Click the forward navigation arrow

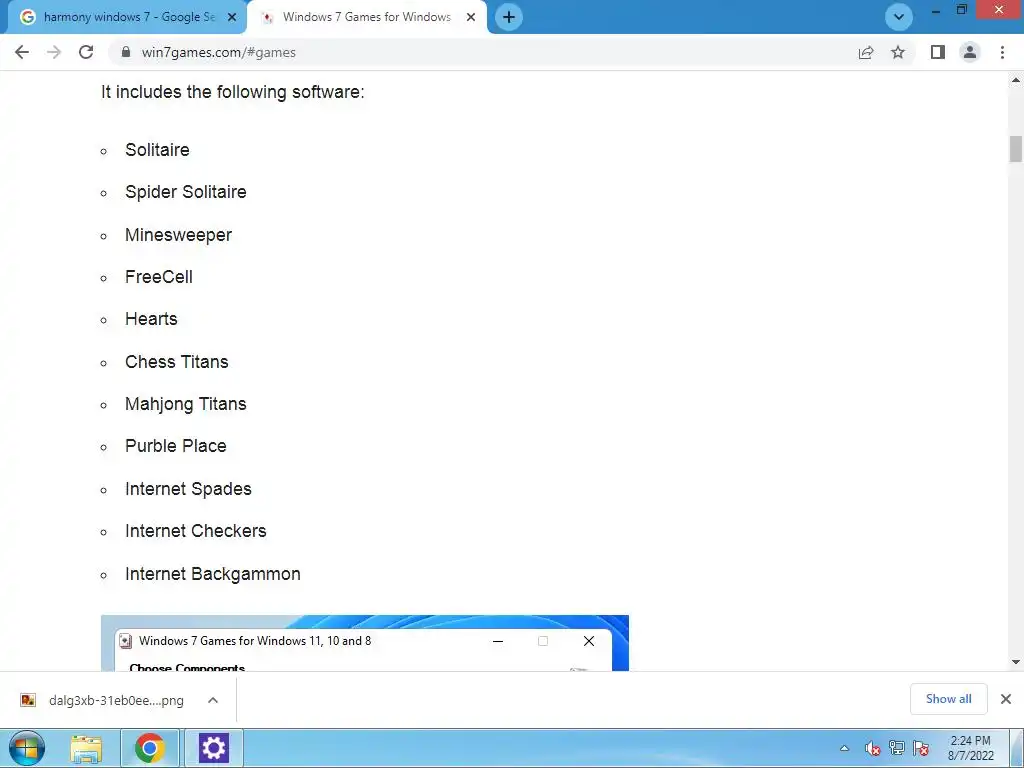coord(54,52)
